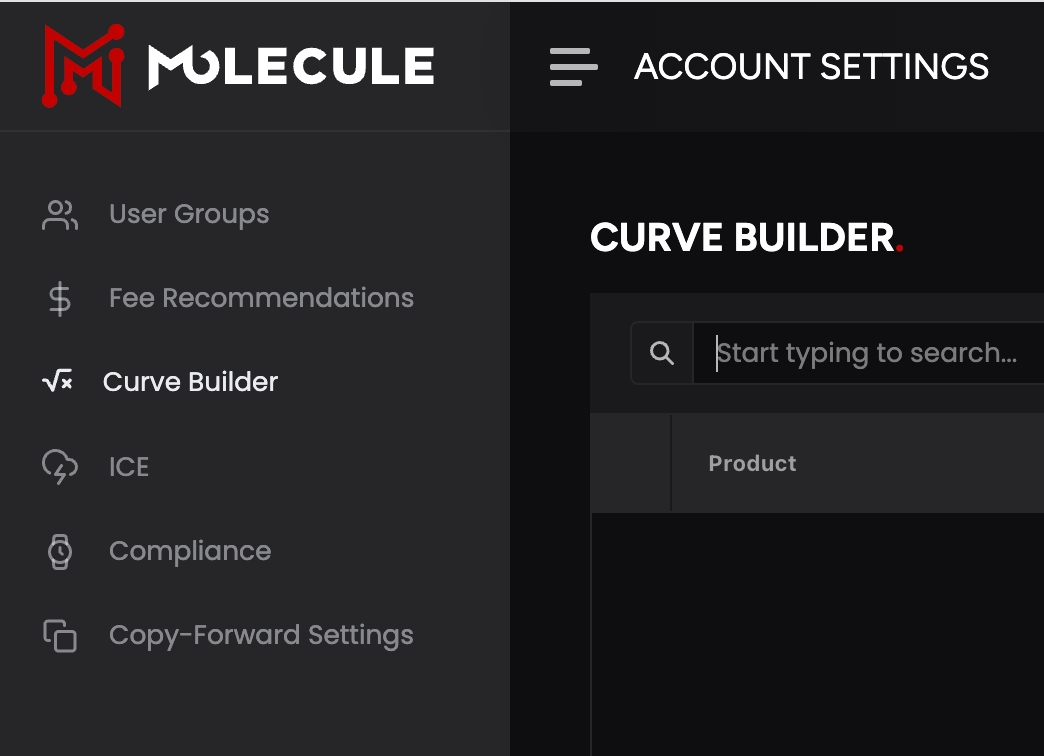The height and width of the screenshot is (756, 1044).
Task: Click the dollar sign Fee Recommendations icon
Action: (x=59, y=298)
